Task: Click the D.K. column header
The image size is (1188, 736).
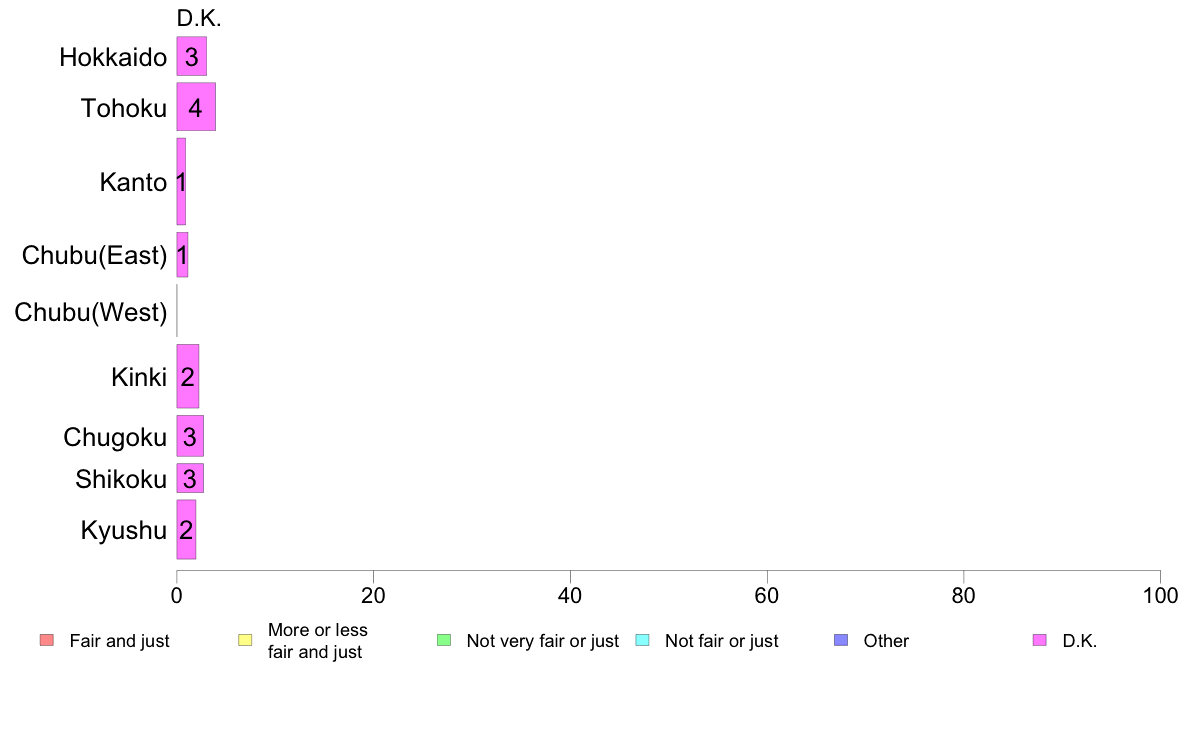Action: click(x=199, y=18)
